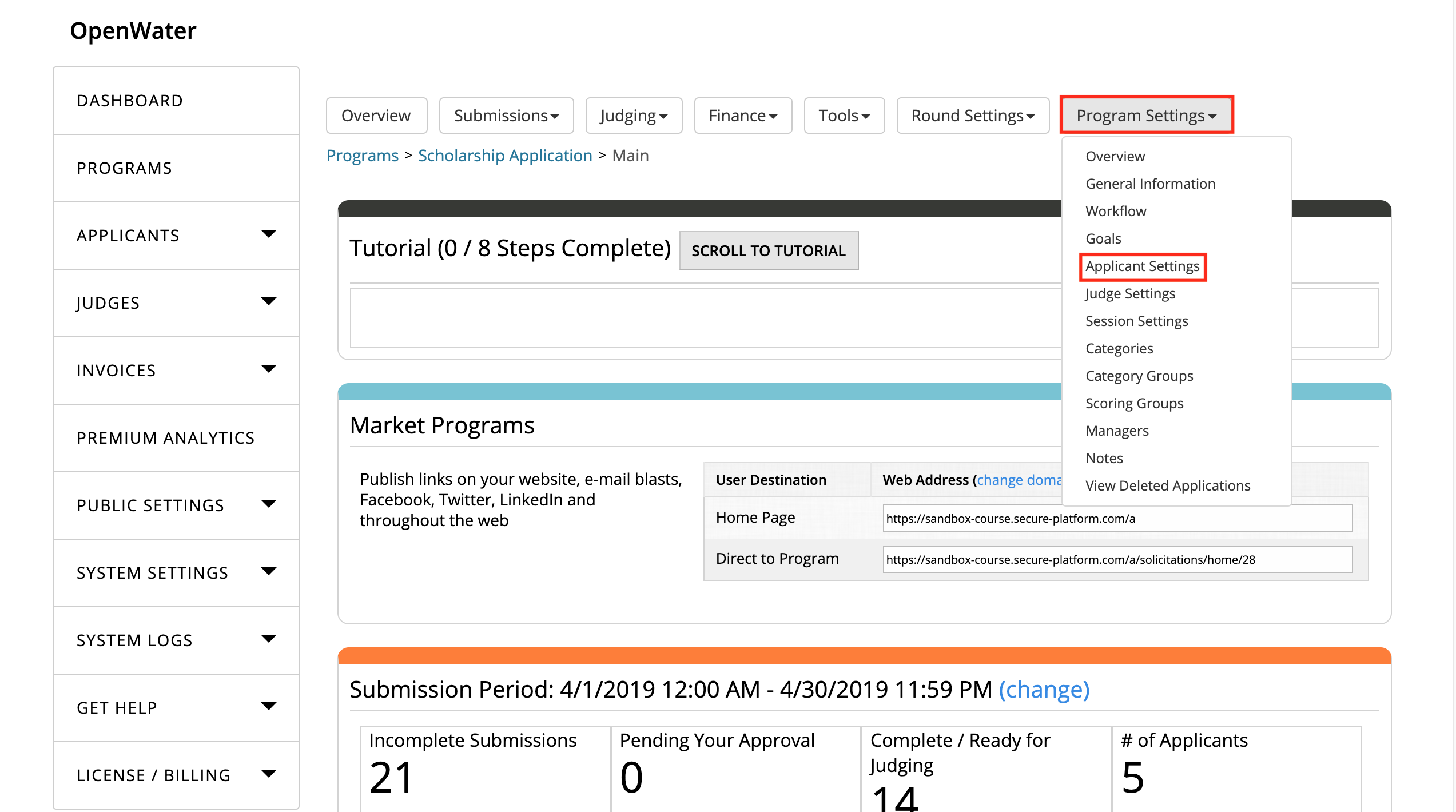Follow the Programs breadcrumb link
This screenshot has height=812, width=1456.
click(363, 156)
